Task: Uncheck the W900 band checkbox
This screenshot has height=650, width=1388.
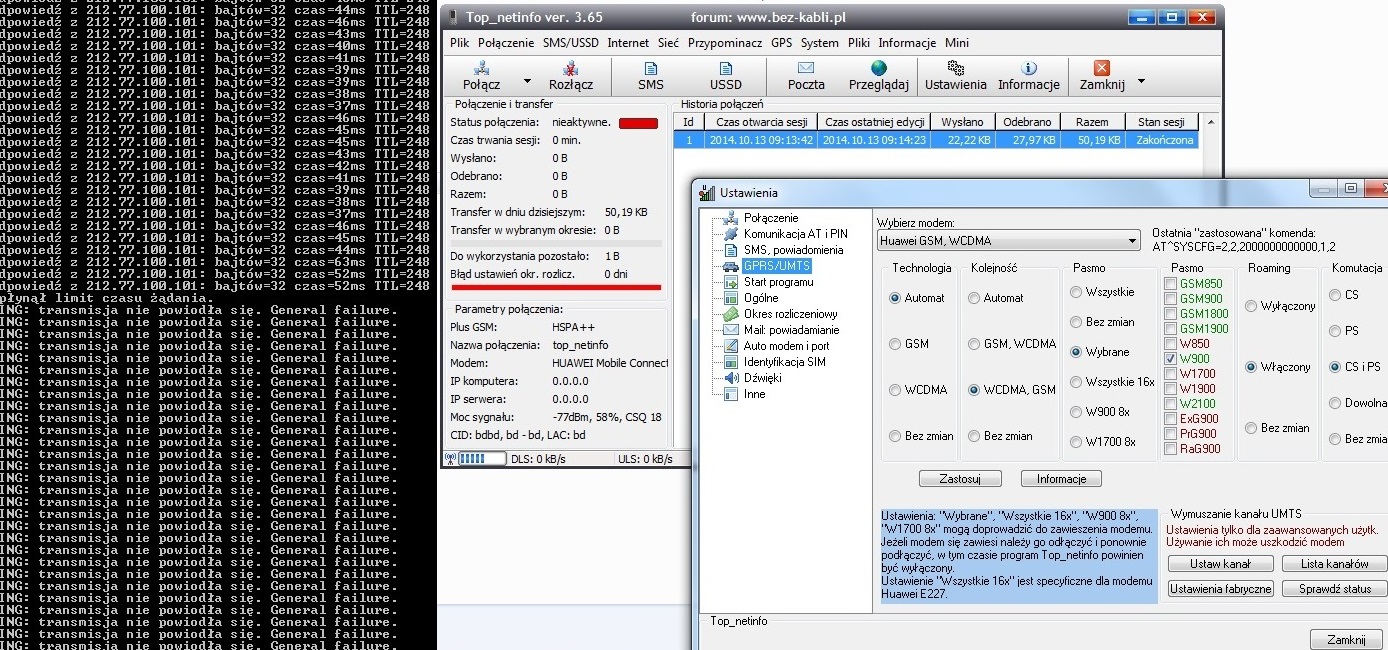Action: click(1171, 359)
